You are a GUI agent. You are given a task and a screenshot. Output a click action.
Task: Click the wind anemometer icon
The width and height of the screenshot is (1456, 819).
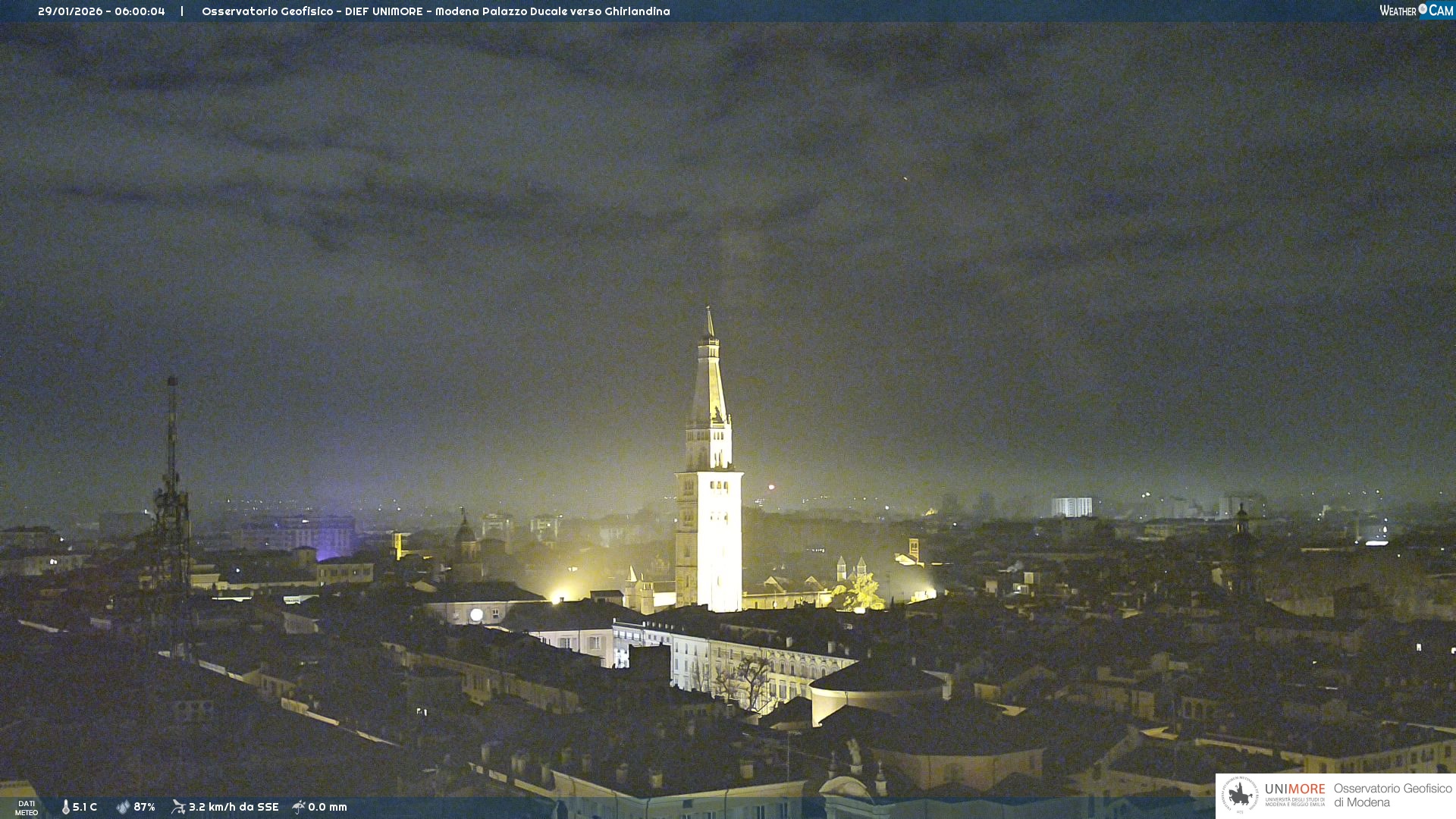[178, 807]
